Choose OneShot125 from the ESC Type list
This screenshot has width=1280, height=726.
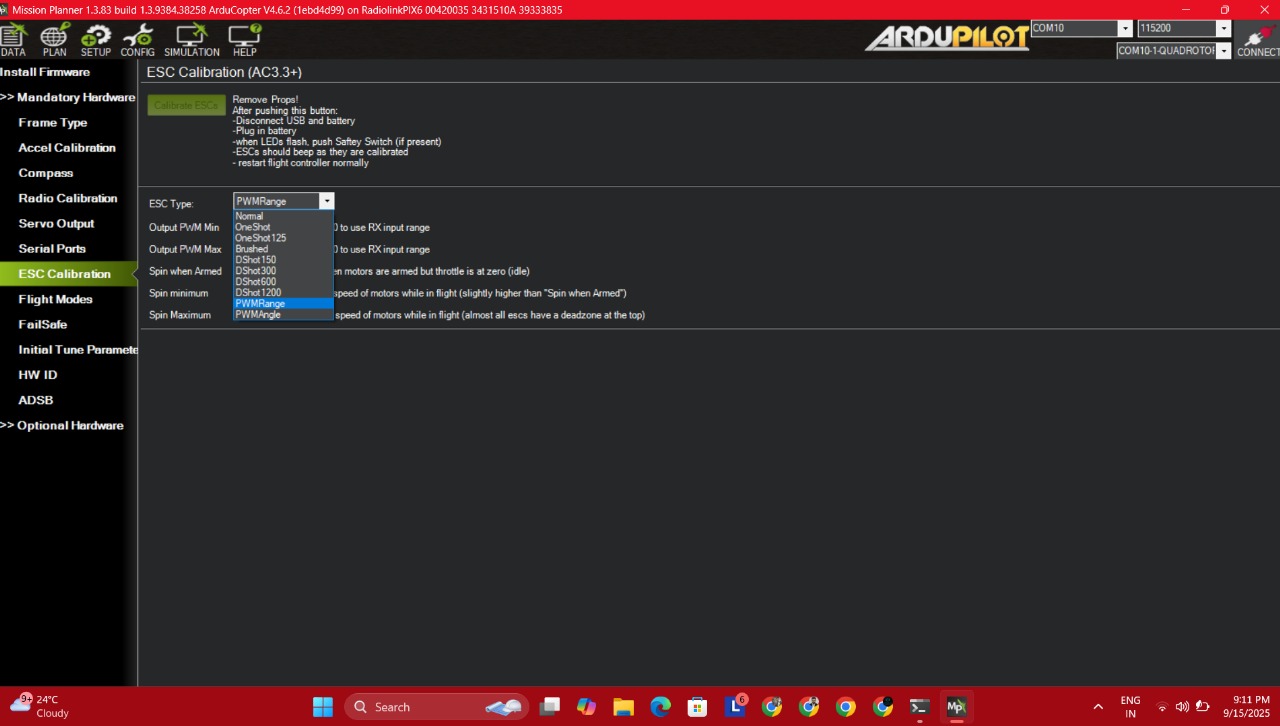260,238
